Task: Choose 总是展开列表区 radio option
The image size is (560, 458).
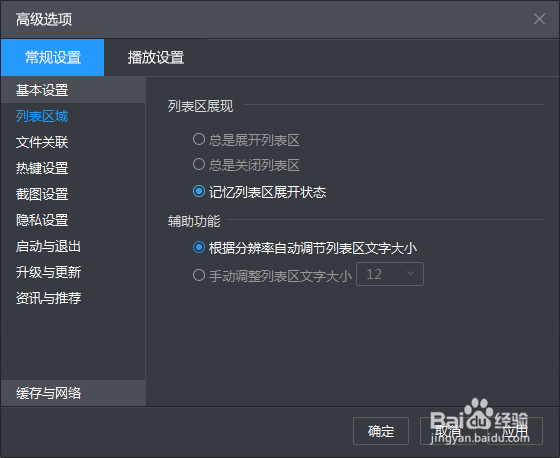Action: pos(199,139)
